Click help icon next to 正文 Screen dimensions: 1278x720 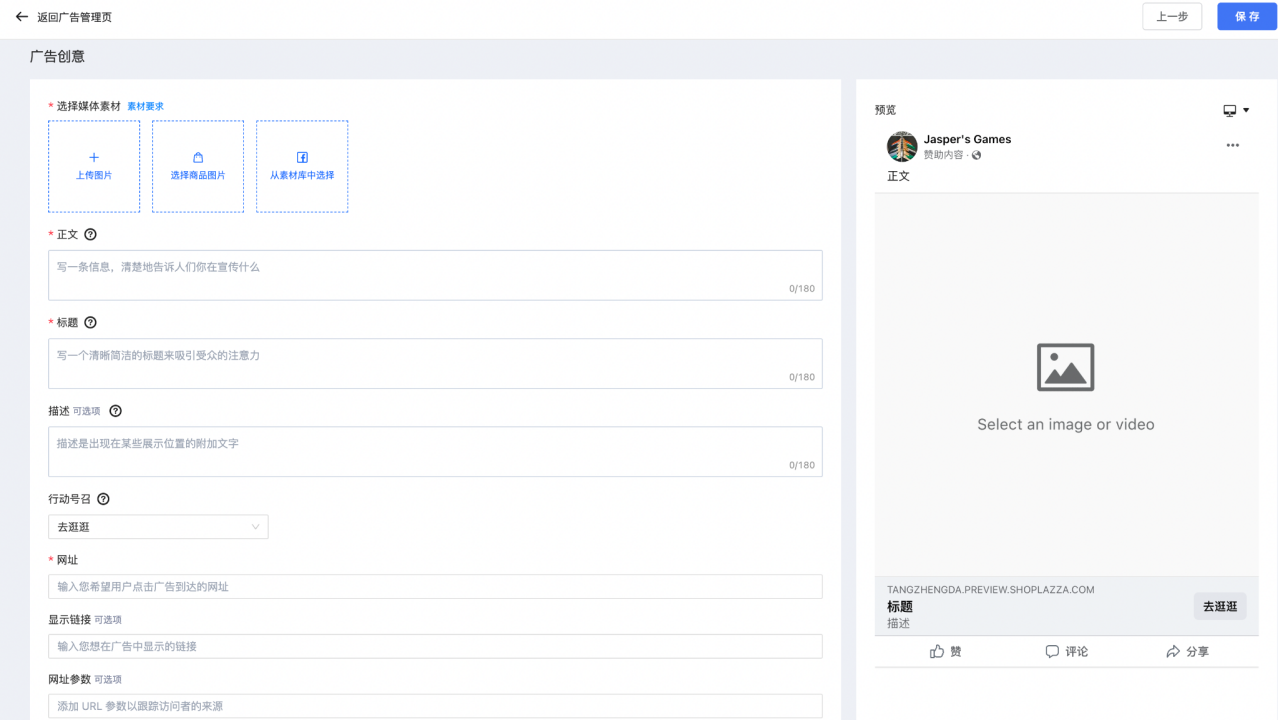[91, 235]
